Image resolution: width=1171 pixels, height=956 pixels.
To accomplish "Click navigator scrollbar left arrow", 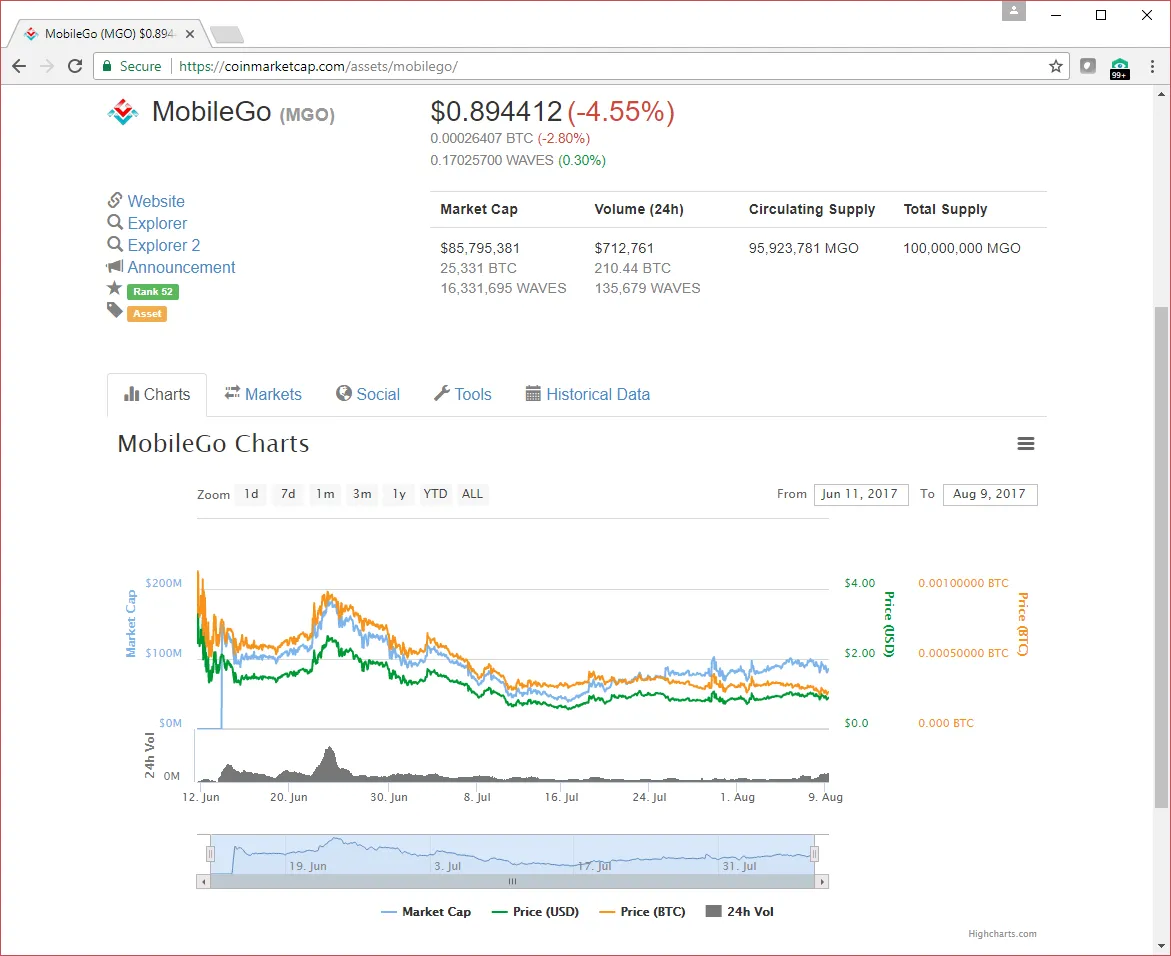I will [x=203, y=882].
